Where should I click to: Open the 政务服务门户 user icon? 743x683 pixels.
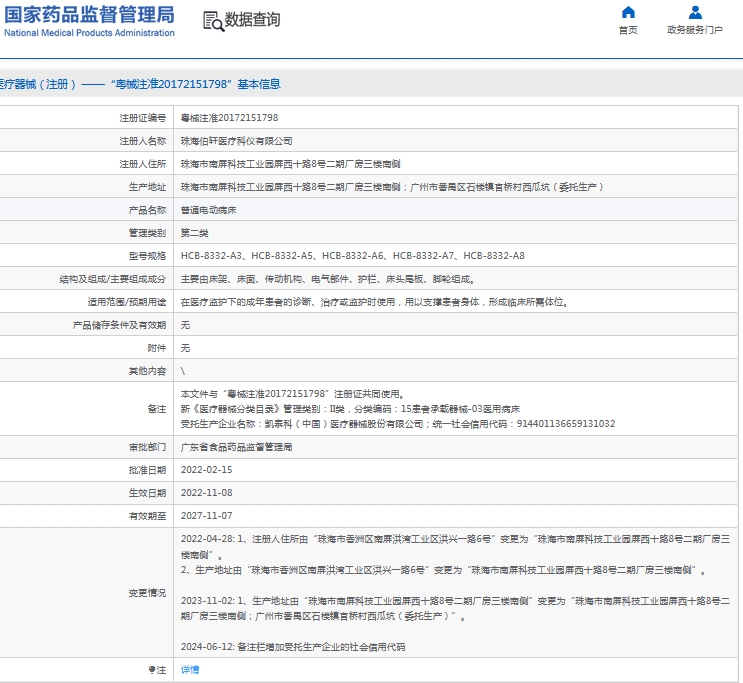click(695, 12)
